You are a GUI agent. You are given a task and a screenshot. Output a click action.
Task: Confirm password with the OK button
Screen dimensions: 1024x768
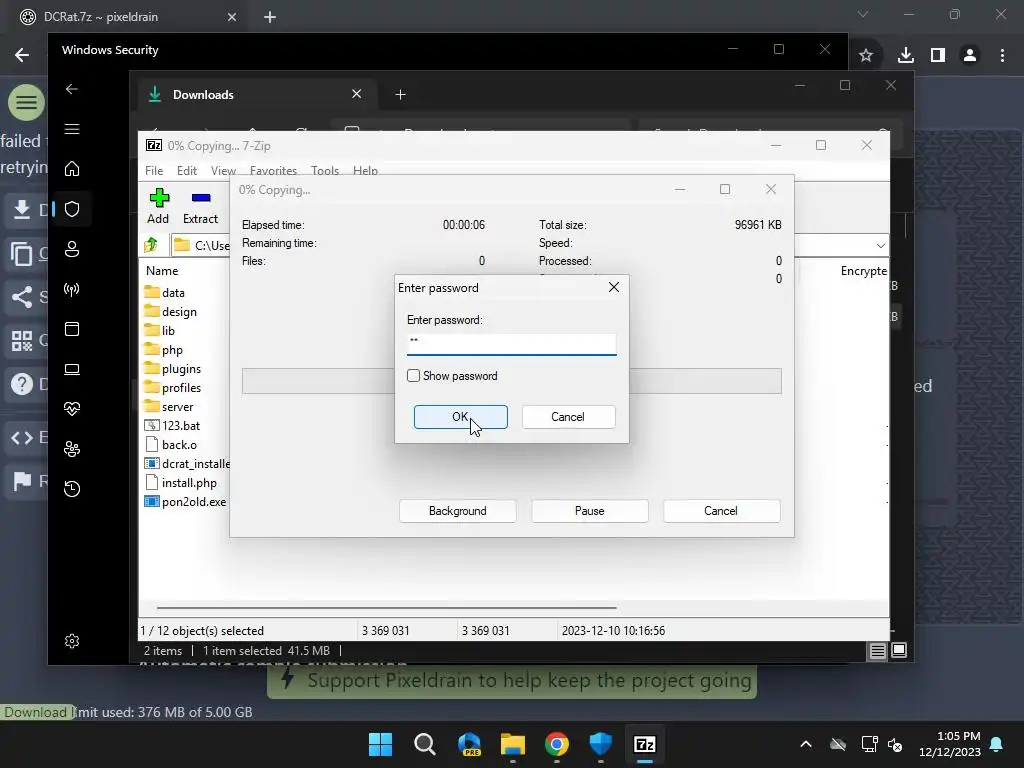[x=460, y=417]
